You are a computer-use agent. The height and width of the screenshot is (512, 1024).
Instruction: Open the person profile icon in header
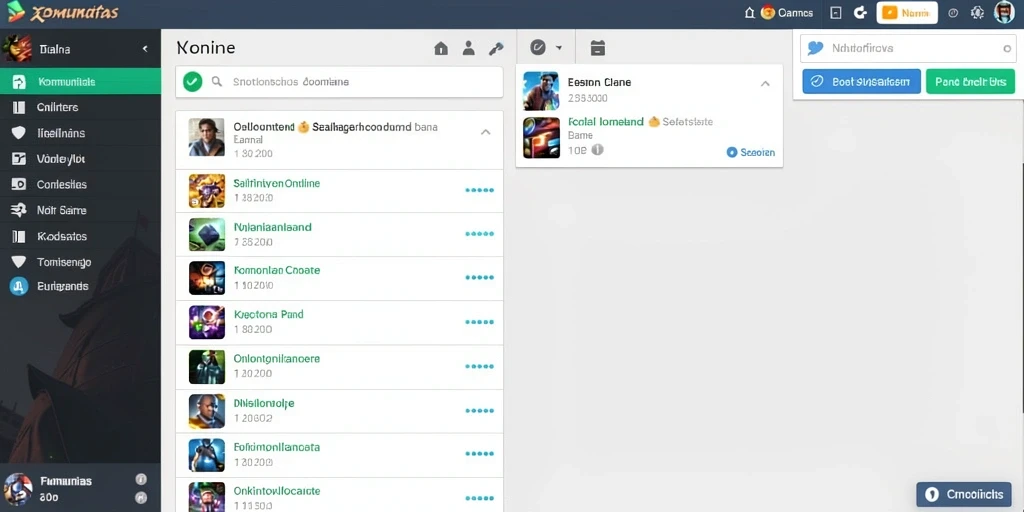[x=468, y=48]
